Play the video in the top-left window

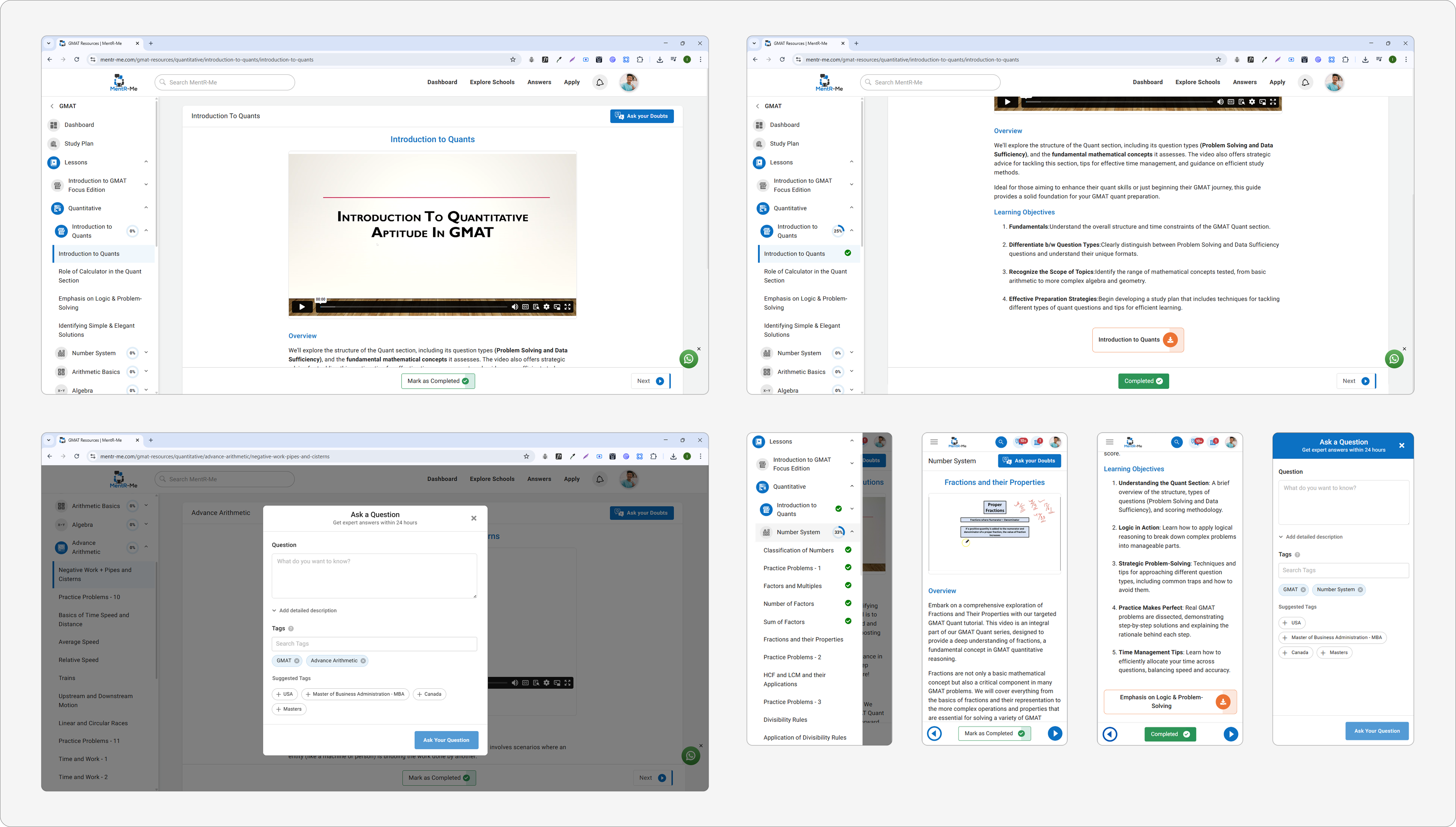tap(302, 307)
